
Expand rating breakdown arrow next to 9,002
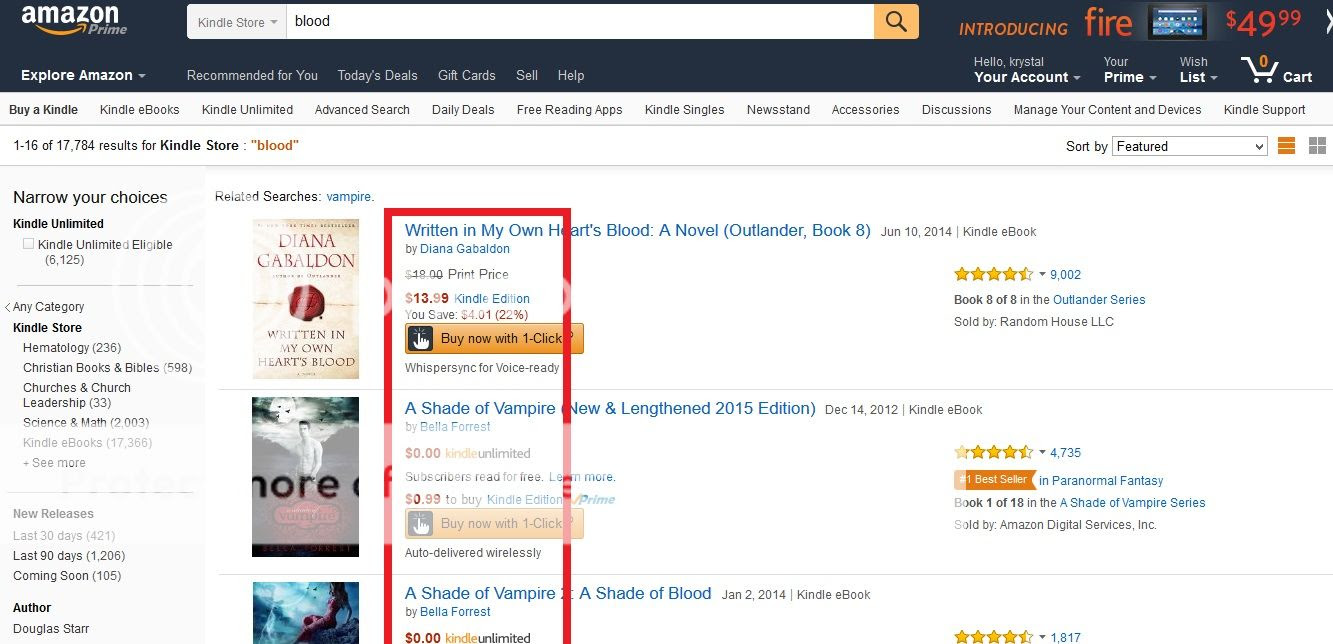click(x=1042, y=275)
